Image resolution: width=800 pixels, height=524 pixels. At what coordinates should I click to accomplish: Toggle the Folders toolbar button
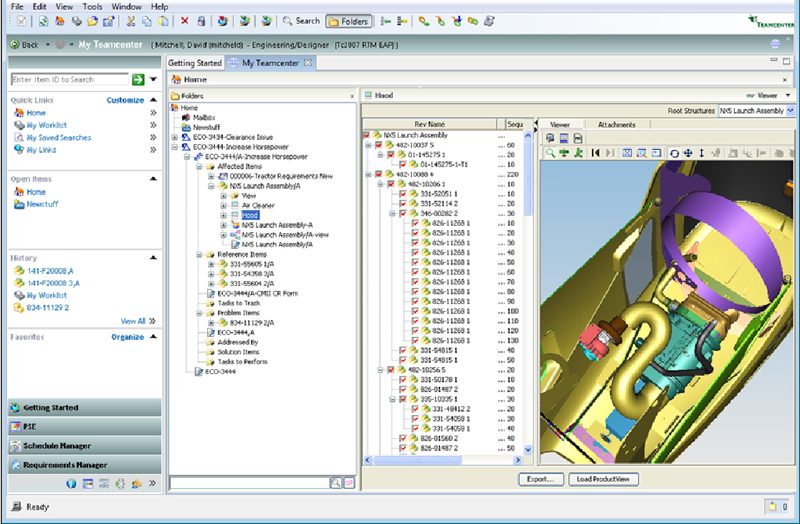click(348, 20)
